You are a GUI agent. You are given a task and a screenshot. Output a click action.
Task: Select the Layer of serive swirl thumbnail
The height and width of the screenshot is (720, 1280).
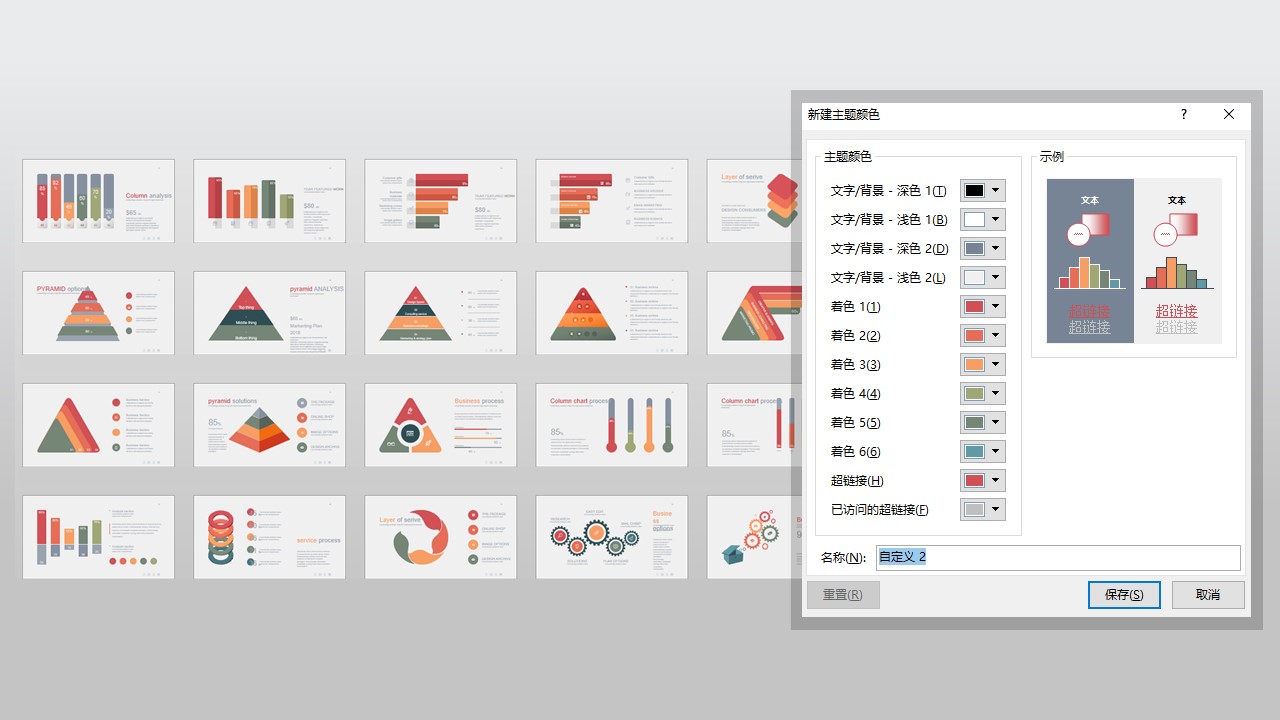pyautogui.click(x=440, y=537)
